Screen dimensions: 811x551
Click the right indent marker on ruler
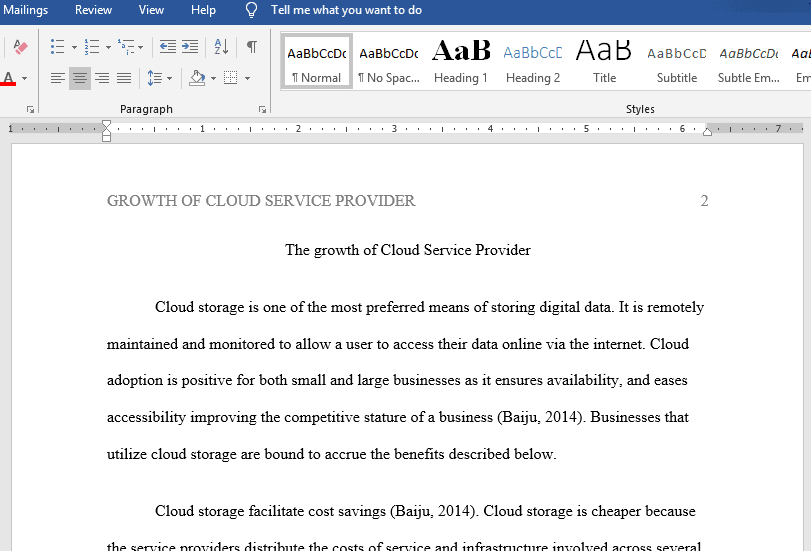(x=708, y=132)
